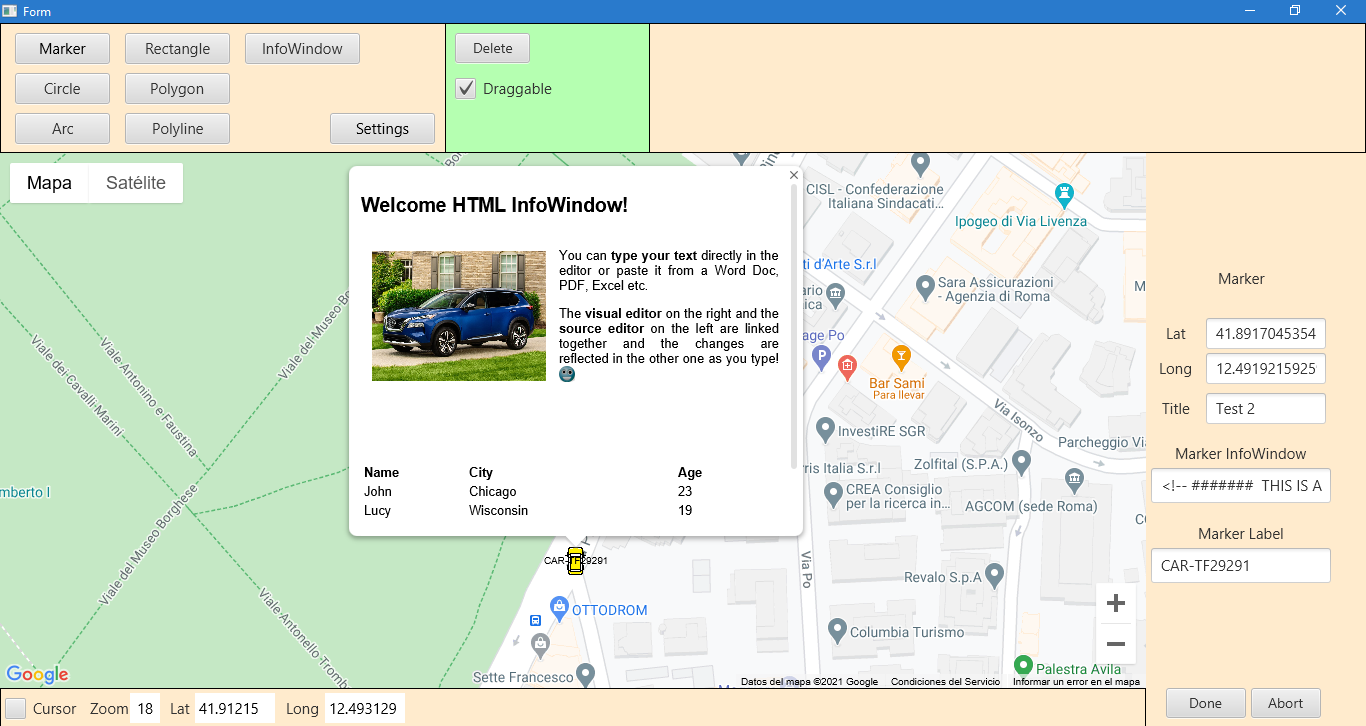Click the InvestiRE SGR map pin
The image size is (1366, 726).
click(x=825, y=430)
